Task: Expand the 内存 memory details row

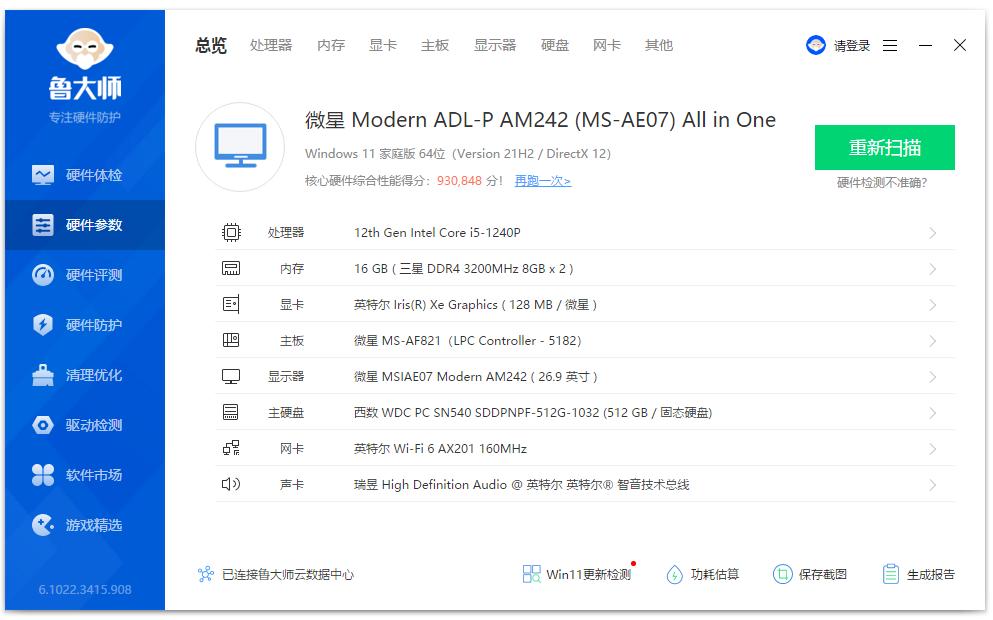Action: coord(580,268)
